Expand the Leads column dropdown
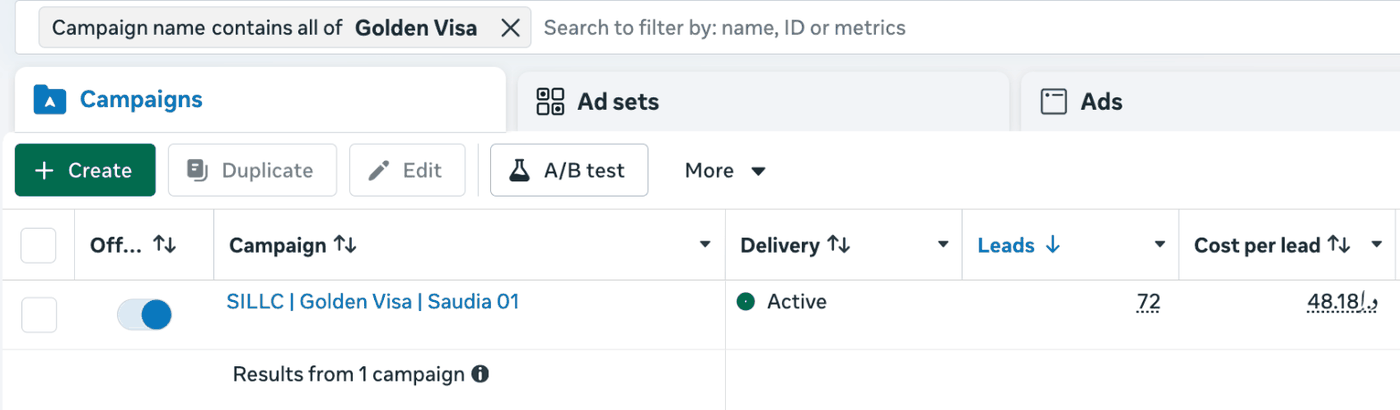This screenshot has width=1400, height=410. [1160, 245]
